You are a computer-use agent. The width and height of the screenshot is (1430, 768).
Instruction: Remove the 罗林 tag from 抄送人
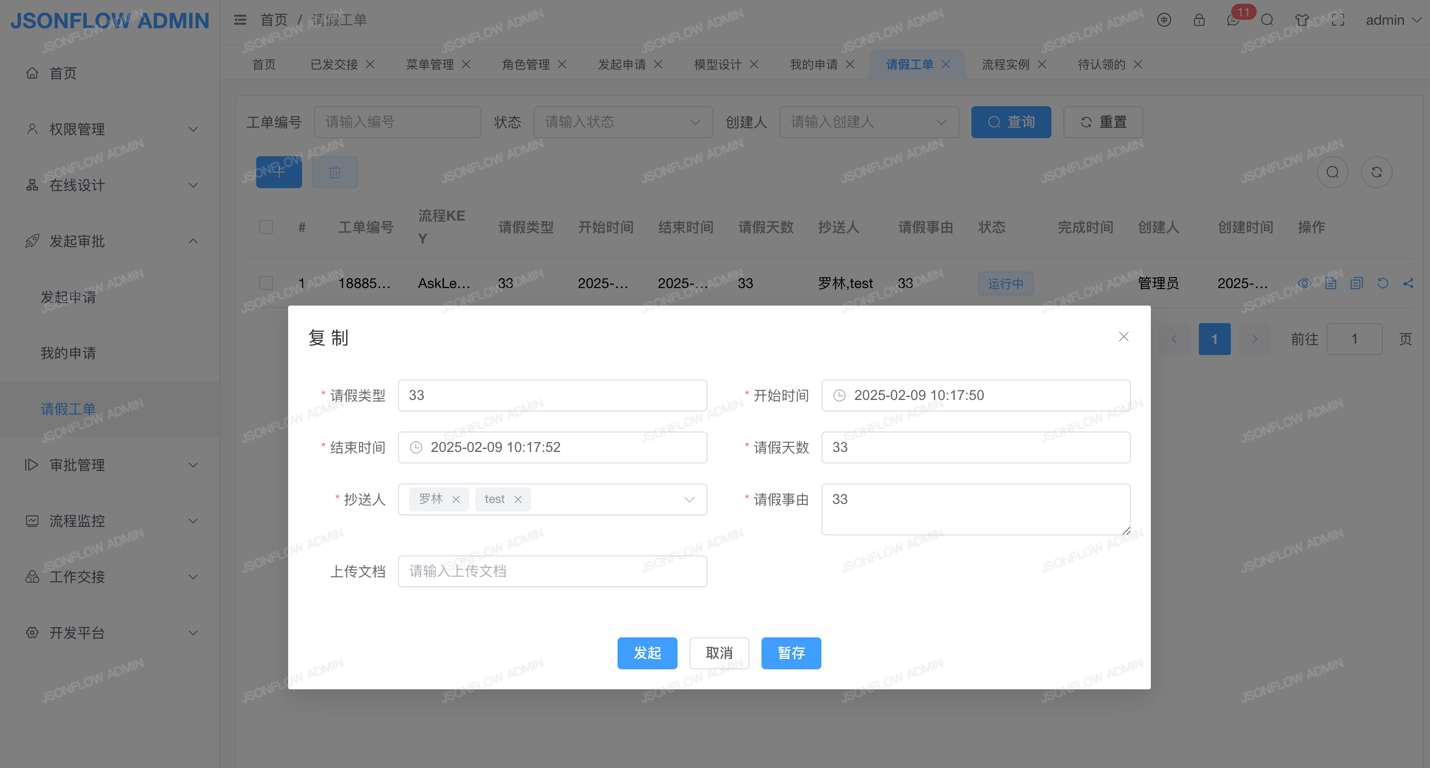pyautogui.click(x=456, y=499)
